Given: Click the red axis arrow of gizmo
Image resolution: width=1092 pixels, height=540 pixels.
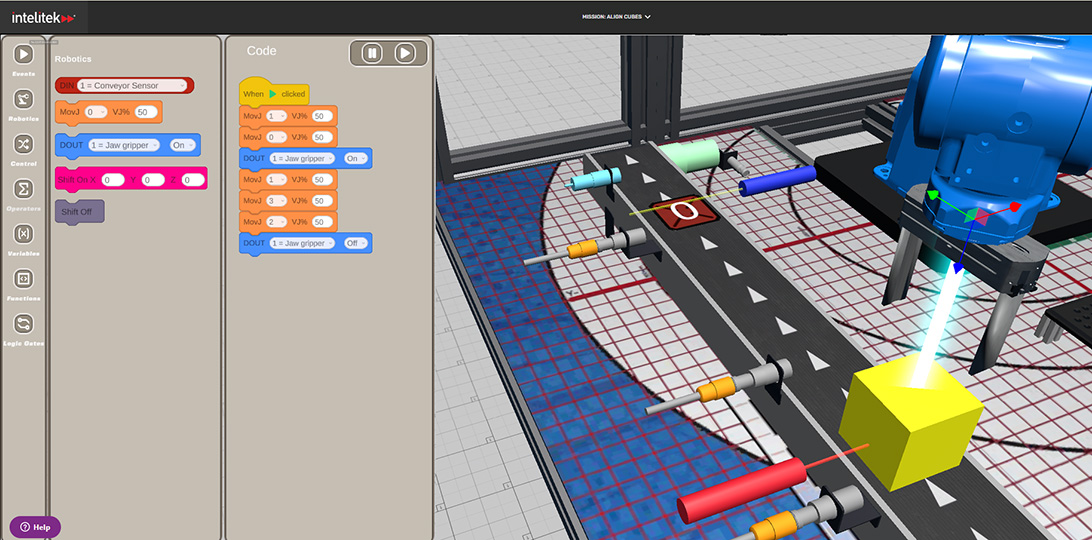Looking at the screenshot, I should [x=1015, y=207].
